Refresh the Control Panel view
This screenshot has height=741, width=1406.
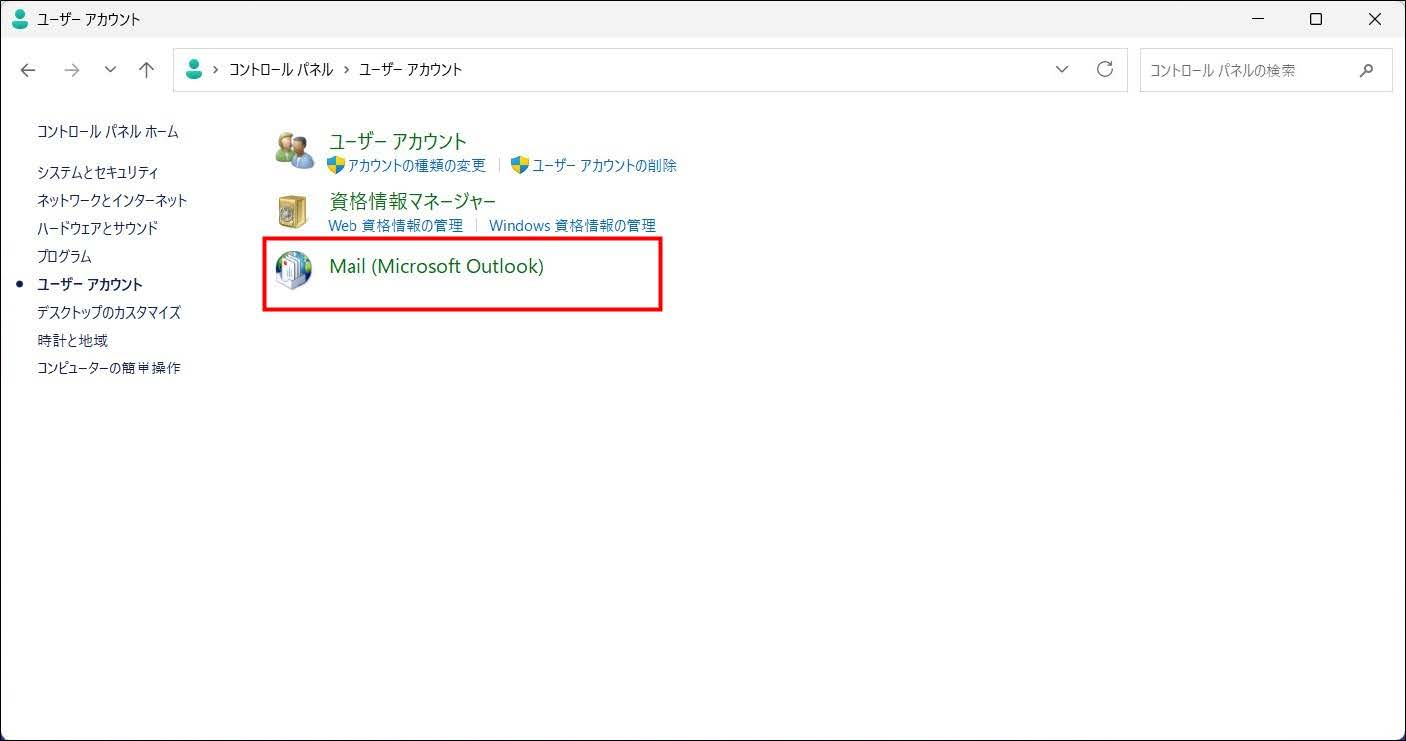pos(1105,70)
